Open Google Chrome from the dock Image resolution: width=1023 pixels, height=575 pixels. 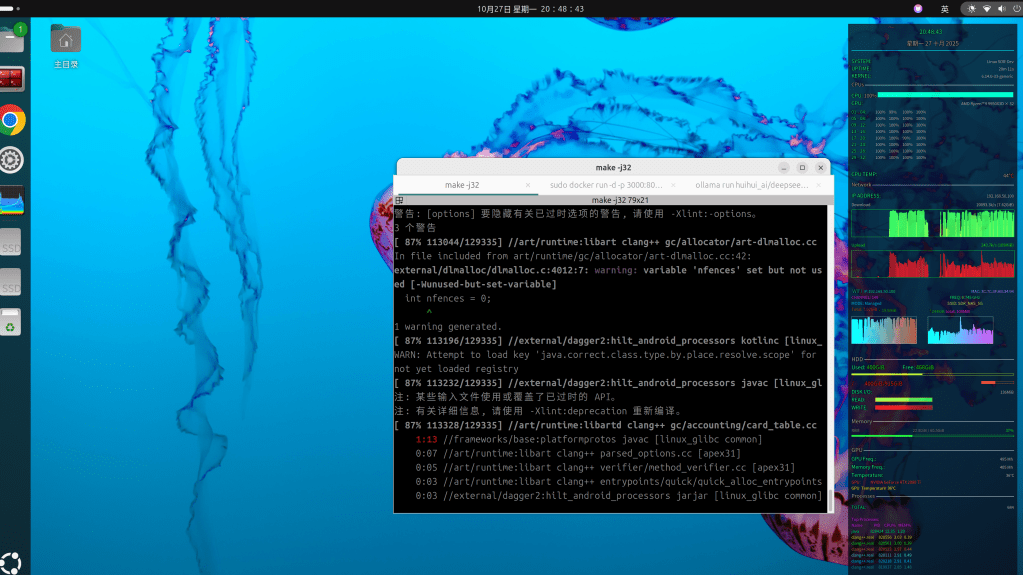tap(12, 121)
